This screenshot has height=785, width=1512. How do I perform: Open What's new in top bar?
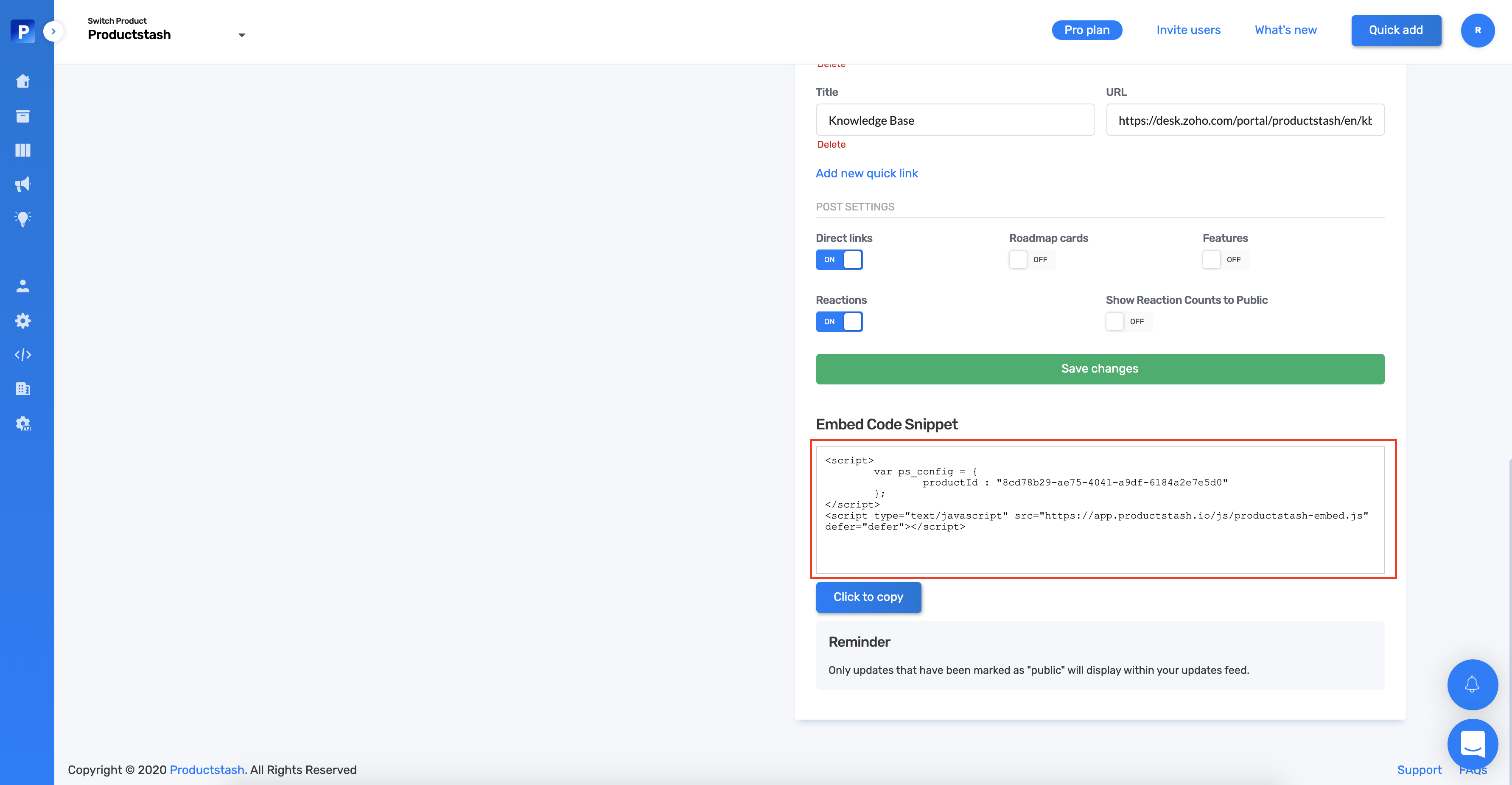pyautogui.click(x=1285, y=30)
